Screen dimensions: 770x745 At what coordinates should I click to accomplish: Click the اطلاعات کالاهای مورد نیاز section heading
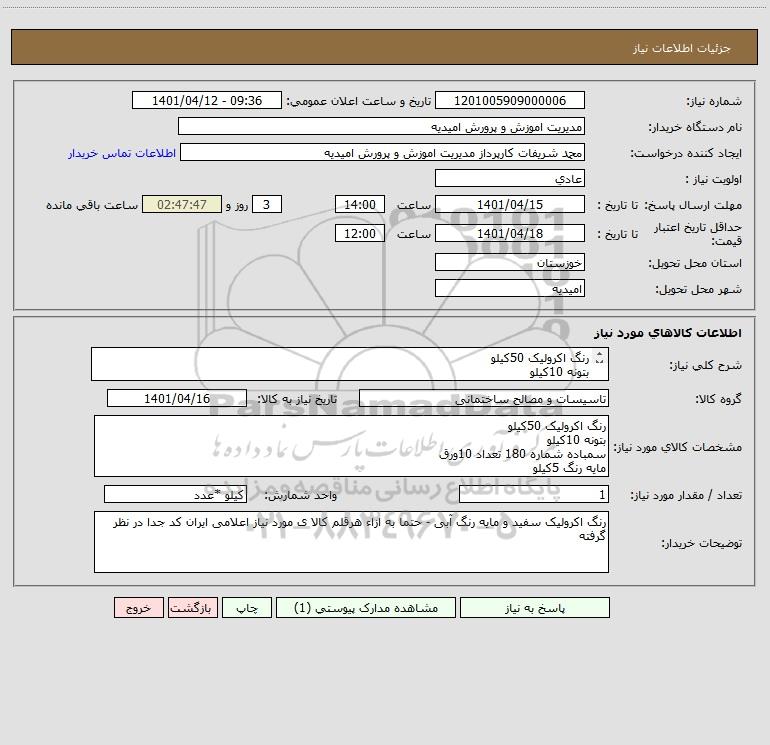668,333
